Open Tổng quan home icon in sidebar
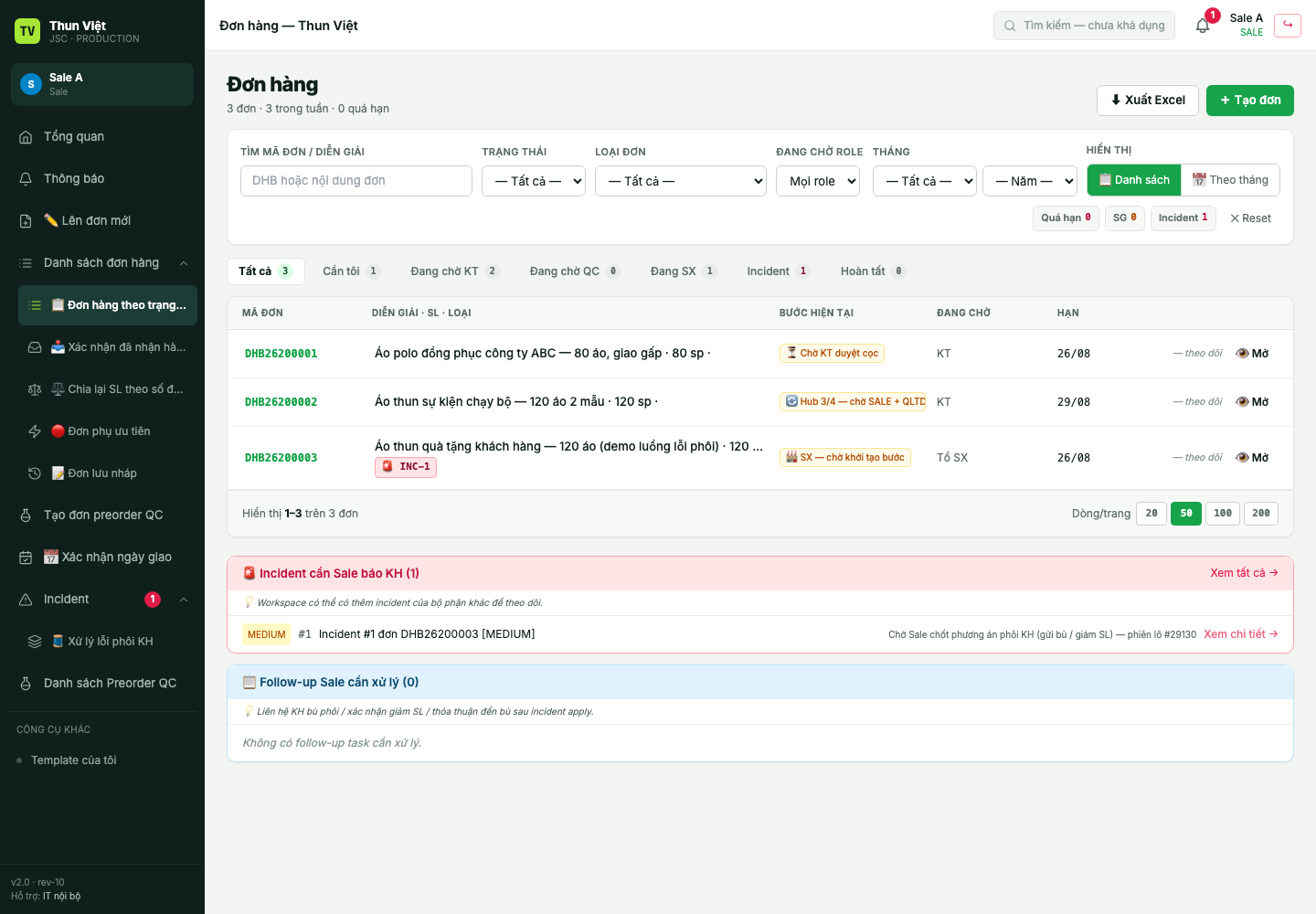Image resolution: width=1316 pixels, height=914 pixels. [26, 137]
